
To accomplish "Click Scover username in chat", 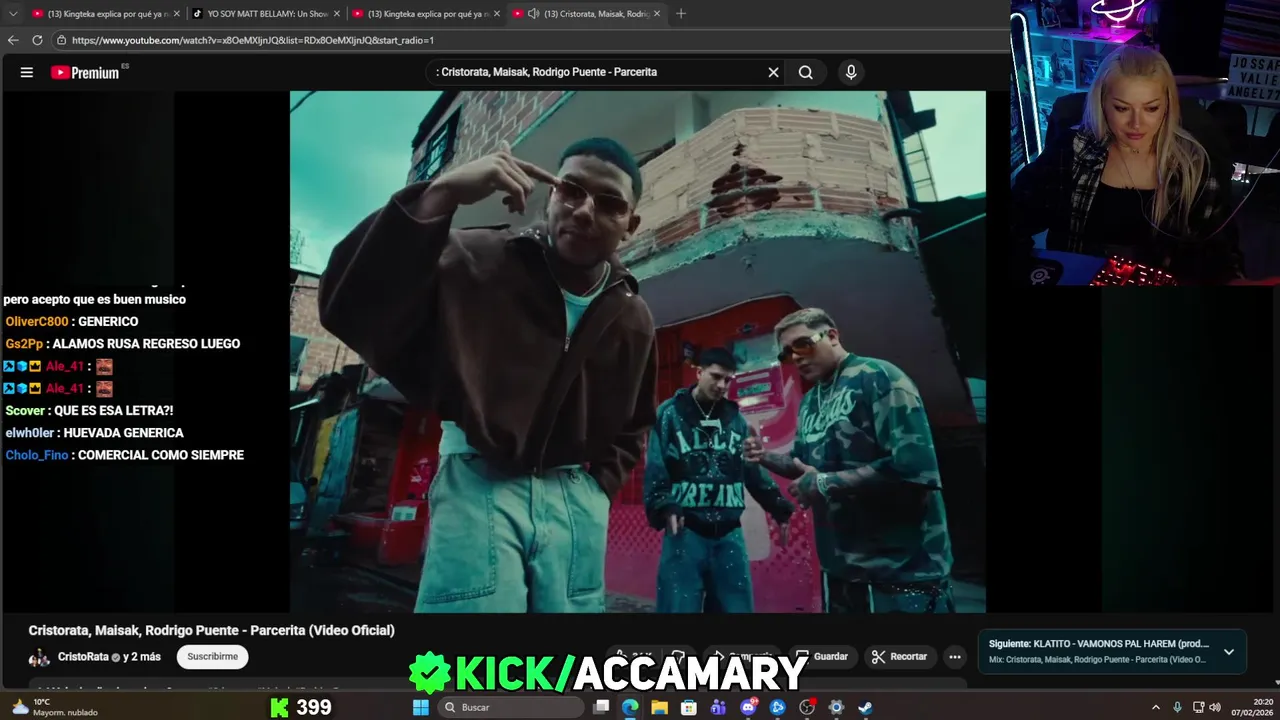I will coord(25,411).
